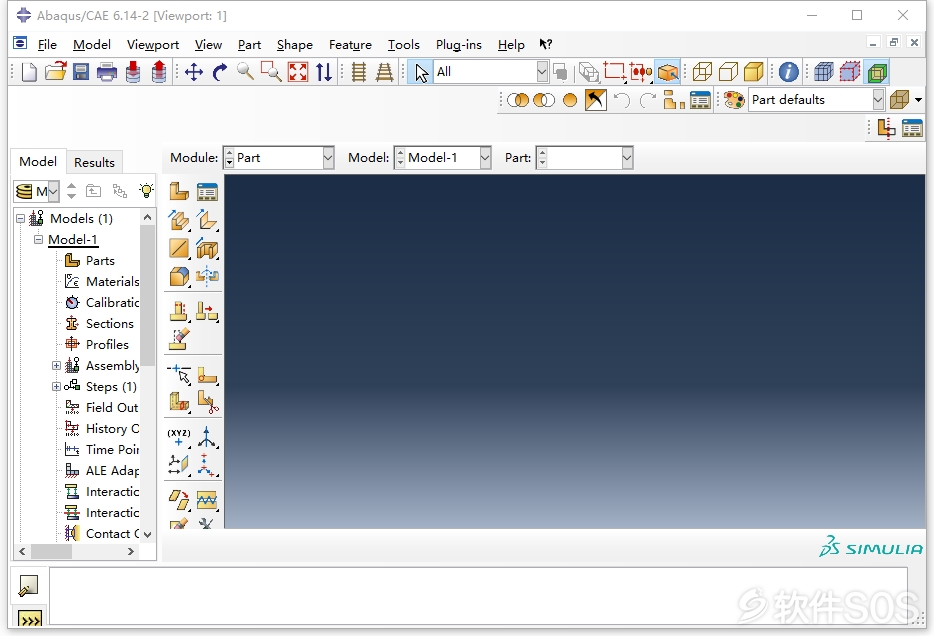Open the File menu

pyautogui.click(x=47, y=45)
